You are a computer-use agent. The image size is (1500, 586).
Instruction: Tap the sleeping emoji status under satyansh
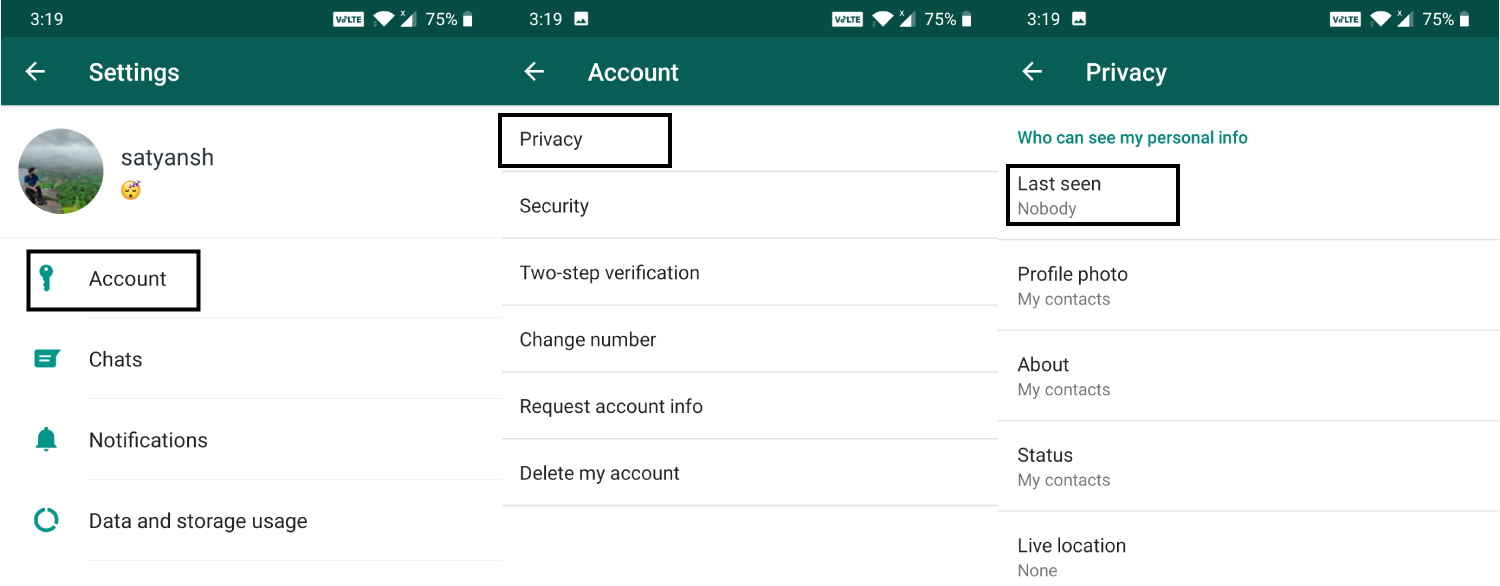[130, 189]
